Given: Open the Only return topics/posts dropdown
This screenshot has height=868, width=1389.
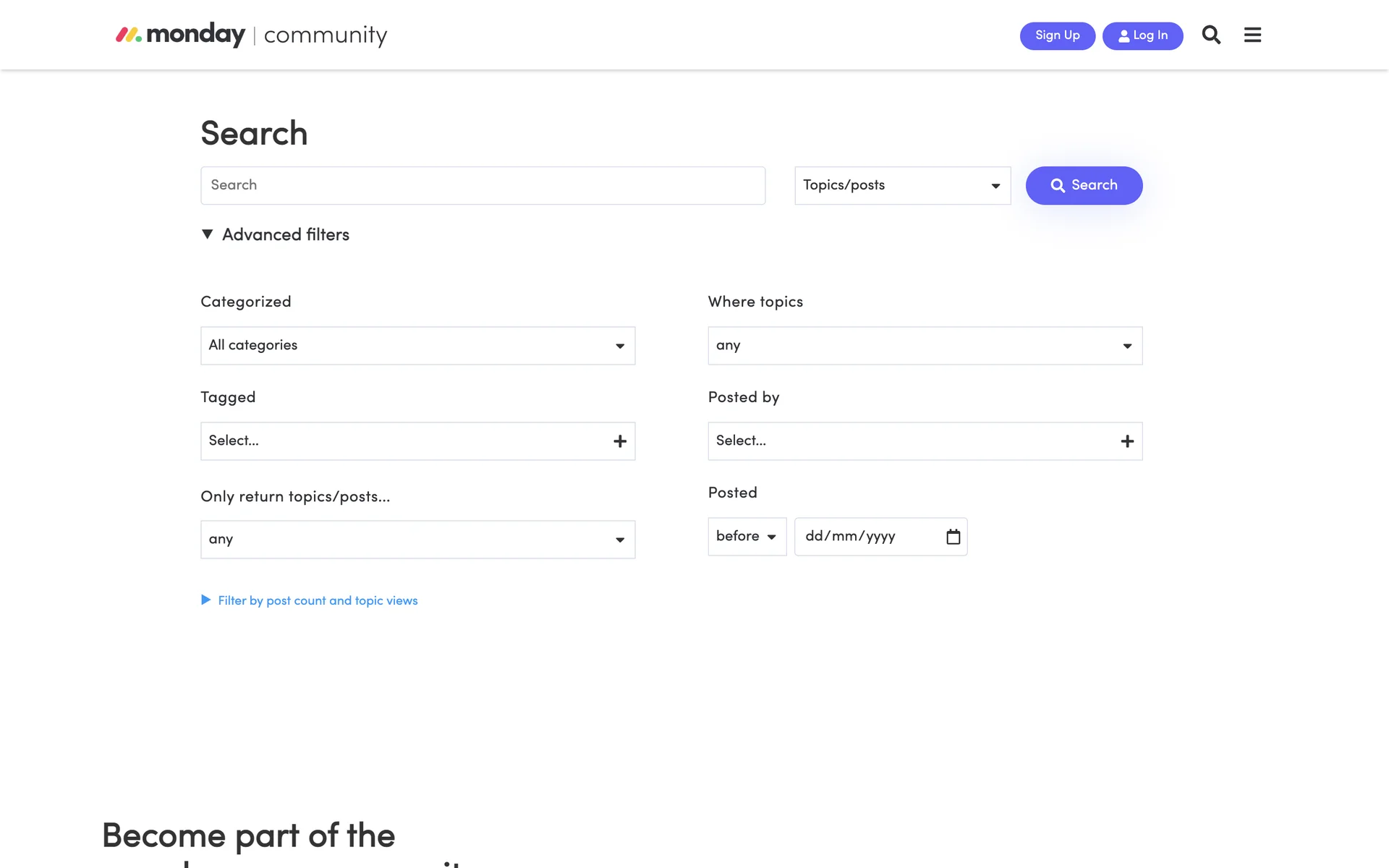Looking at the screenshot, I should (x=417, y=540).
